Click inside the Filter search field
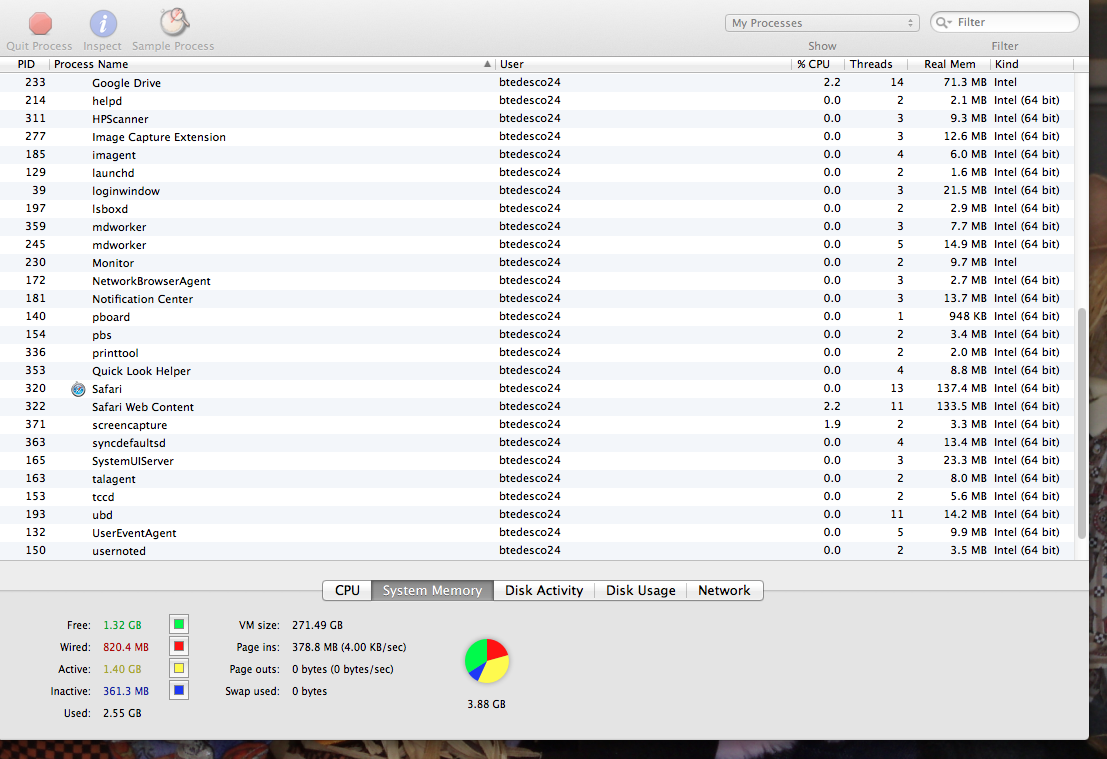Screen dimensions: 1107x759 (1005, 23)
